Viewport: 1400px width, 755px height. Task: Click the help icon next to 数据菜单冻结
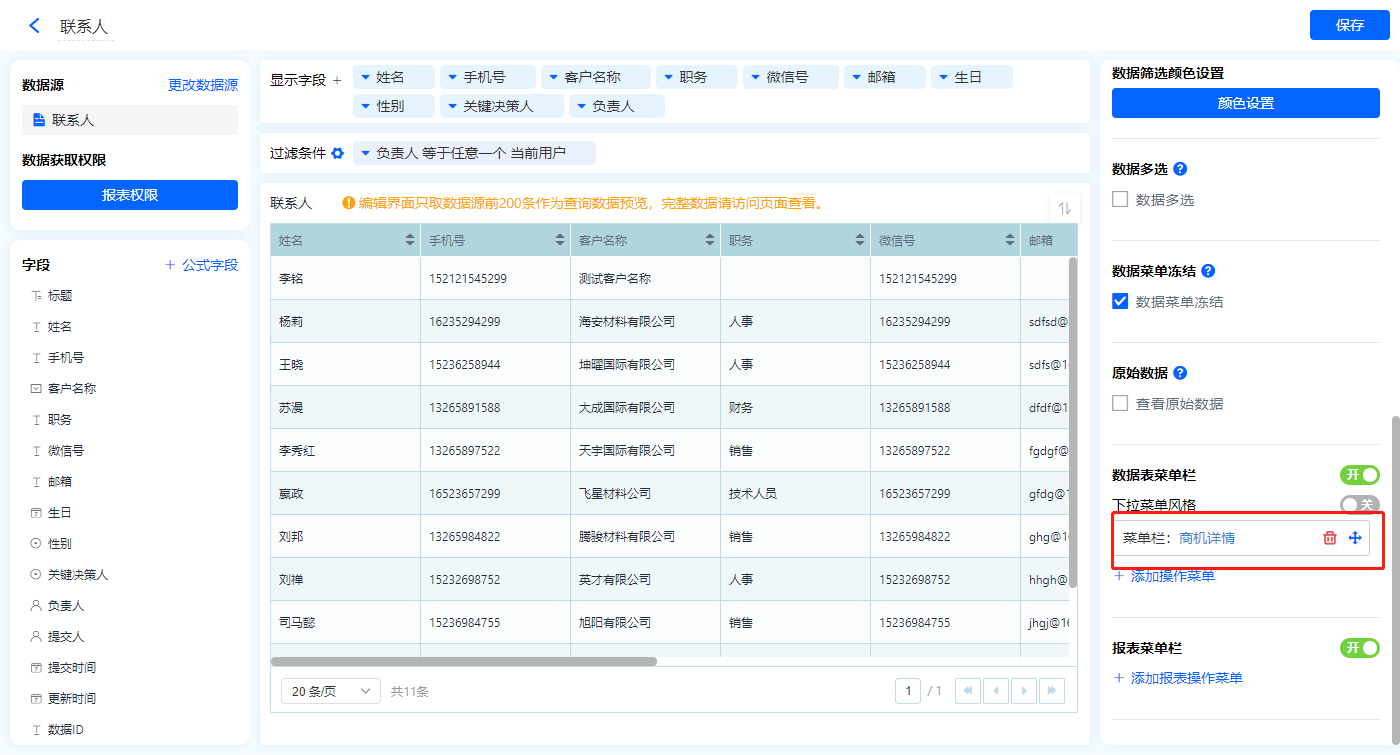(x=1207, y=271)
